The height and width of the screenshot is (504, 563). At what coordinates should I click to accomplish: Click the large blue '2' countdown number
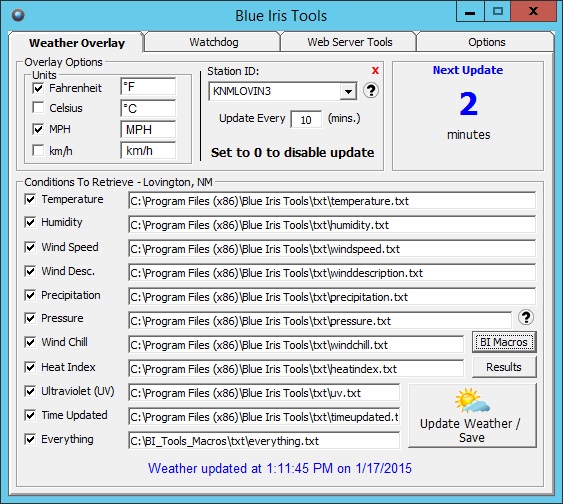pos(469,104)
